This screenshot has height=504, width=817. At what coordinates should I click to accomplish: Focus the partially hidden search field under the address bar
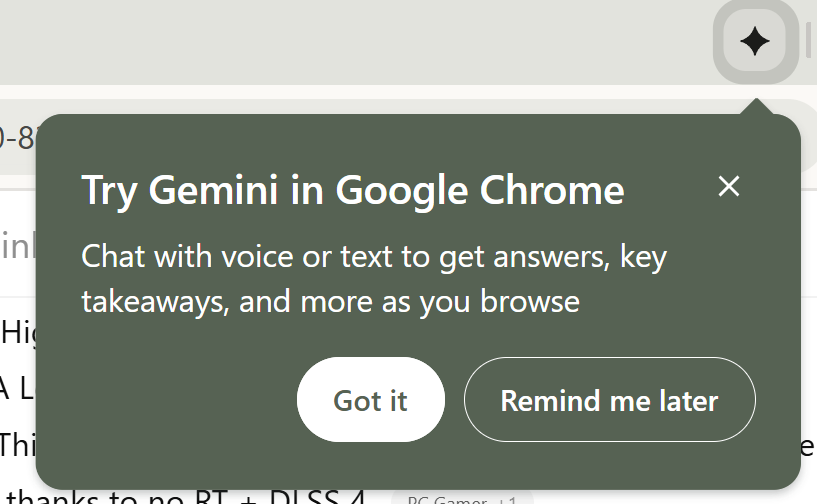click(x=17, y=246)
